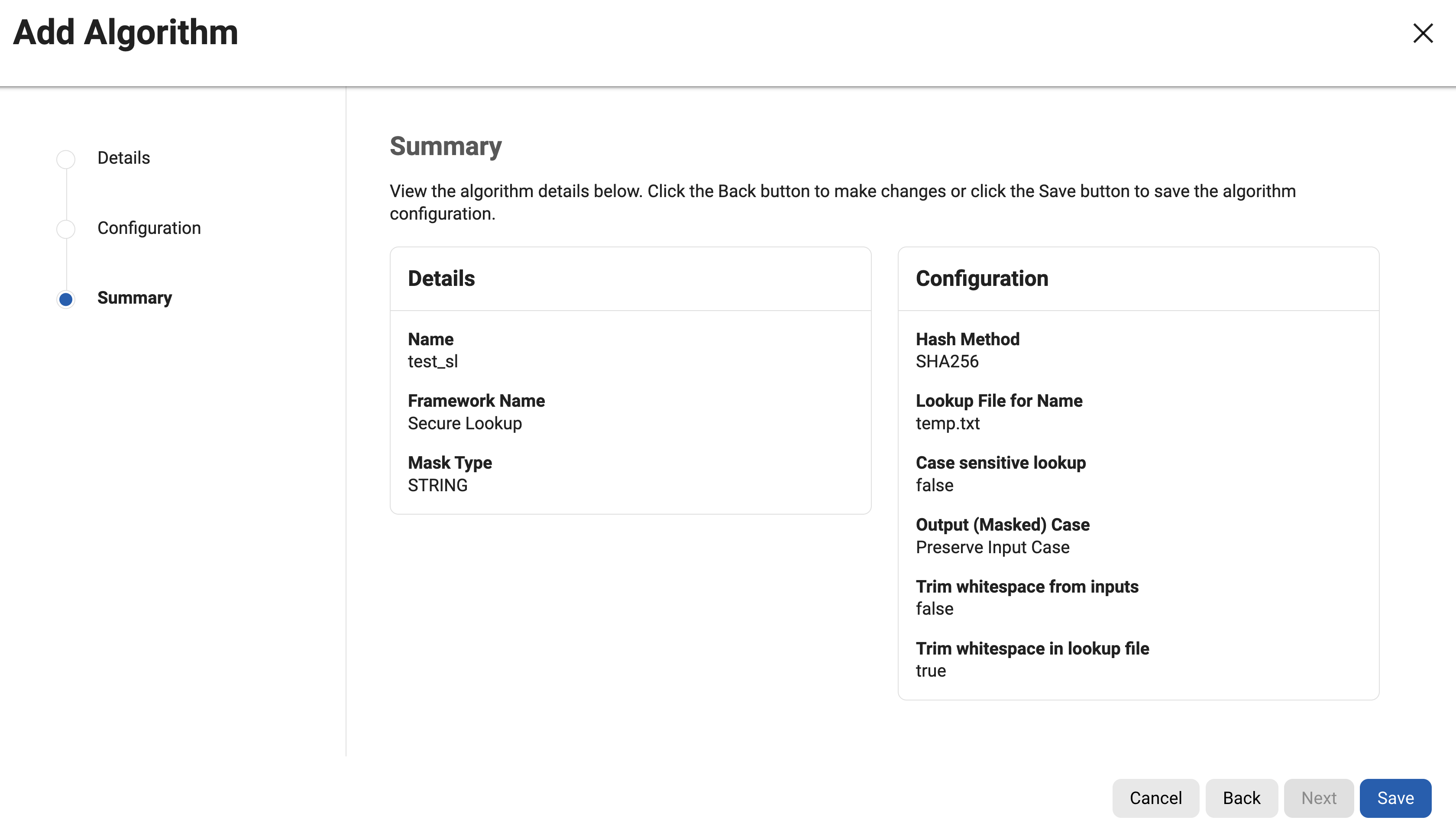This screenshot has width=1456, height=830.
Task: Go to the Details step label
Action: (x=124, y=158)
